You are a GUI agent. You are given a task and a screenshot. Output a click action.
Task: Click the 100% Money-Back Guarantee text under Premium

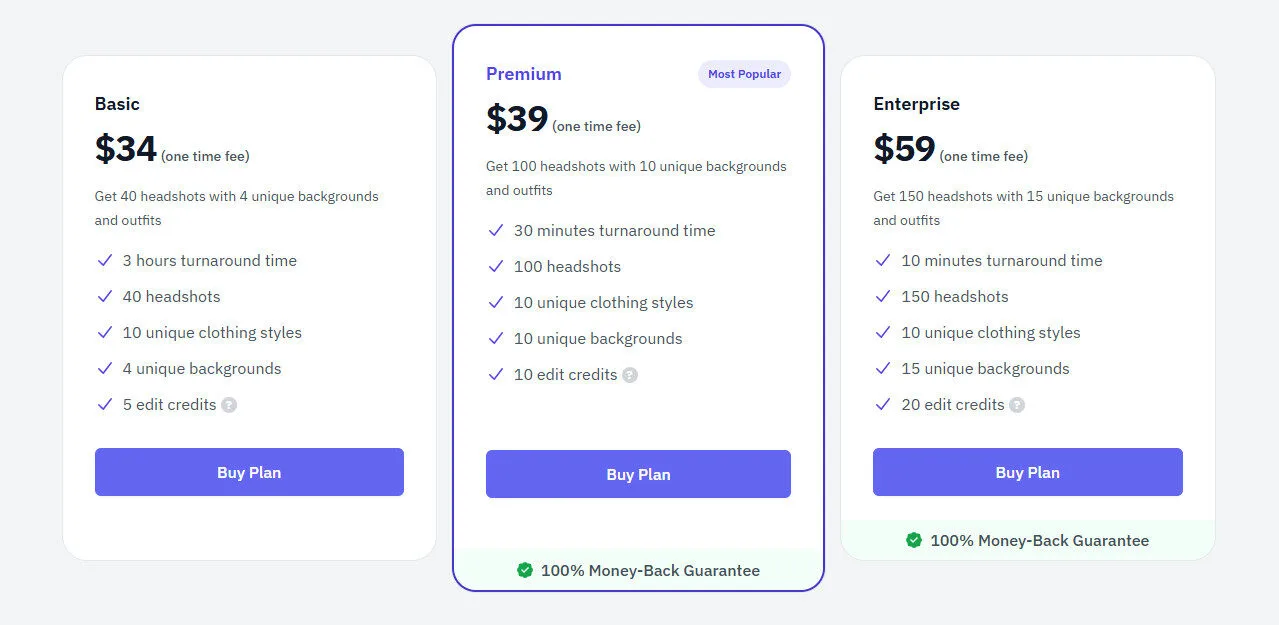(650, 570)
